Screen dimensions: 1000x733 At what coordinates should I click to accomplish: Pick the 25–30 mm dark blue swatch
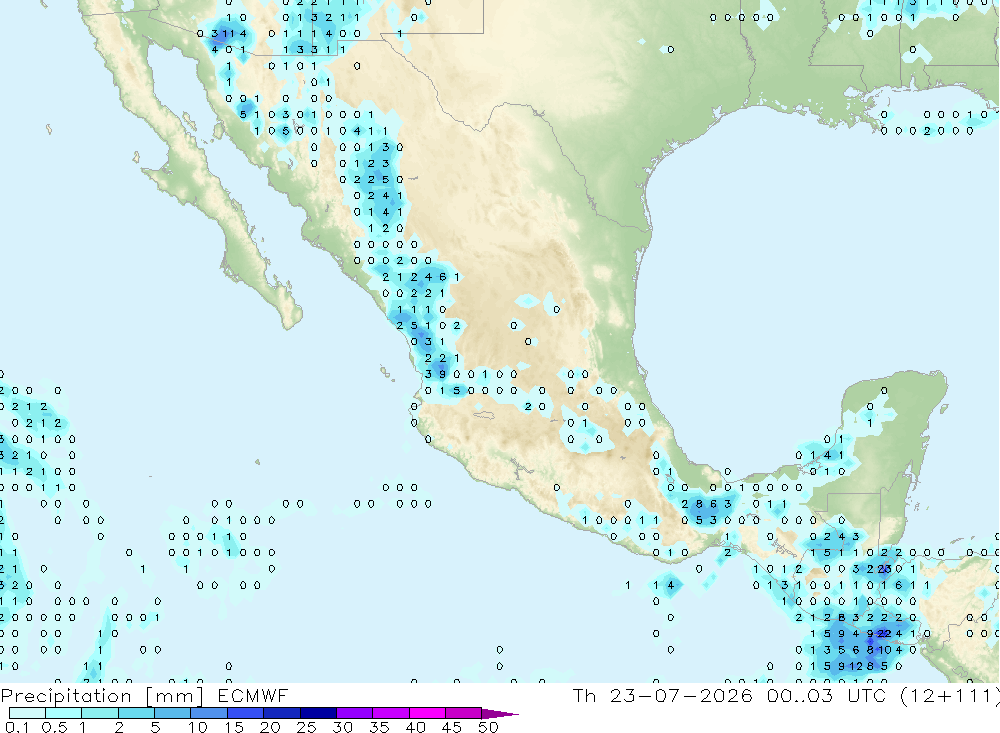(318, 713)
